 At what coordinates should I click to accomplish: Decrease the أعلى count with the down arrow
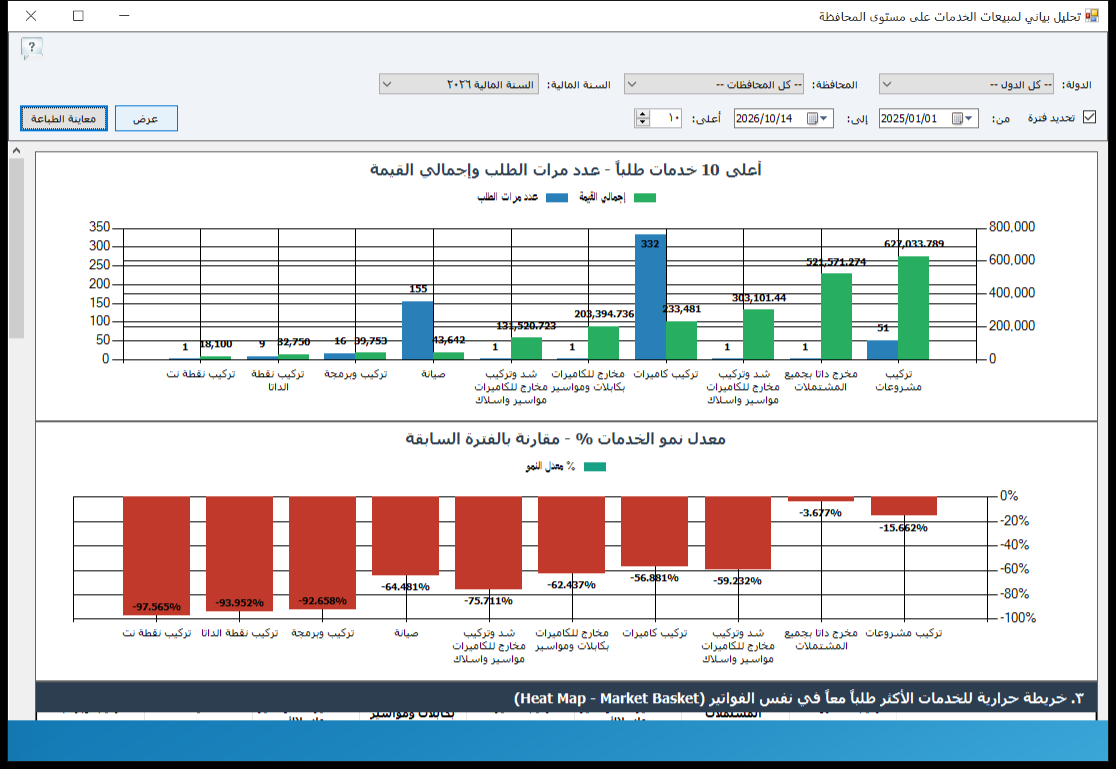coord(643,122)
